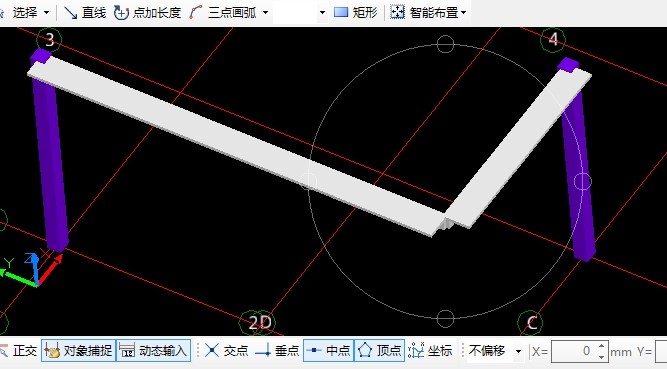Open the 选择 selection dropdown arrow
Screen dimensions: 667x369
click(x=46, y=13)
